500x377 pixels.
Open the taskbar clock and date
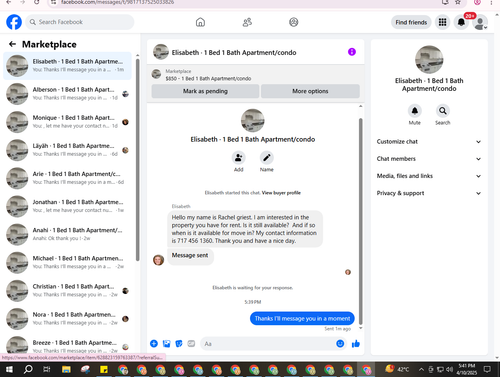tap(467, 369)
